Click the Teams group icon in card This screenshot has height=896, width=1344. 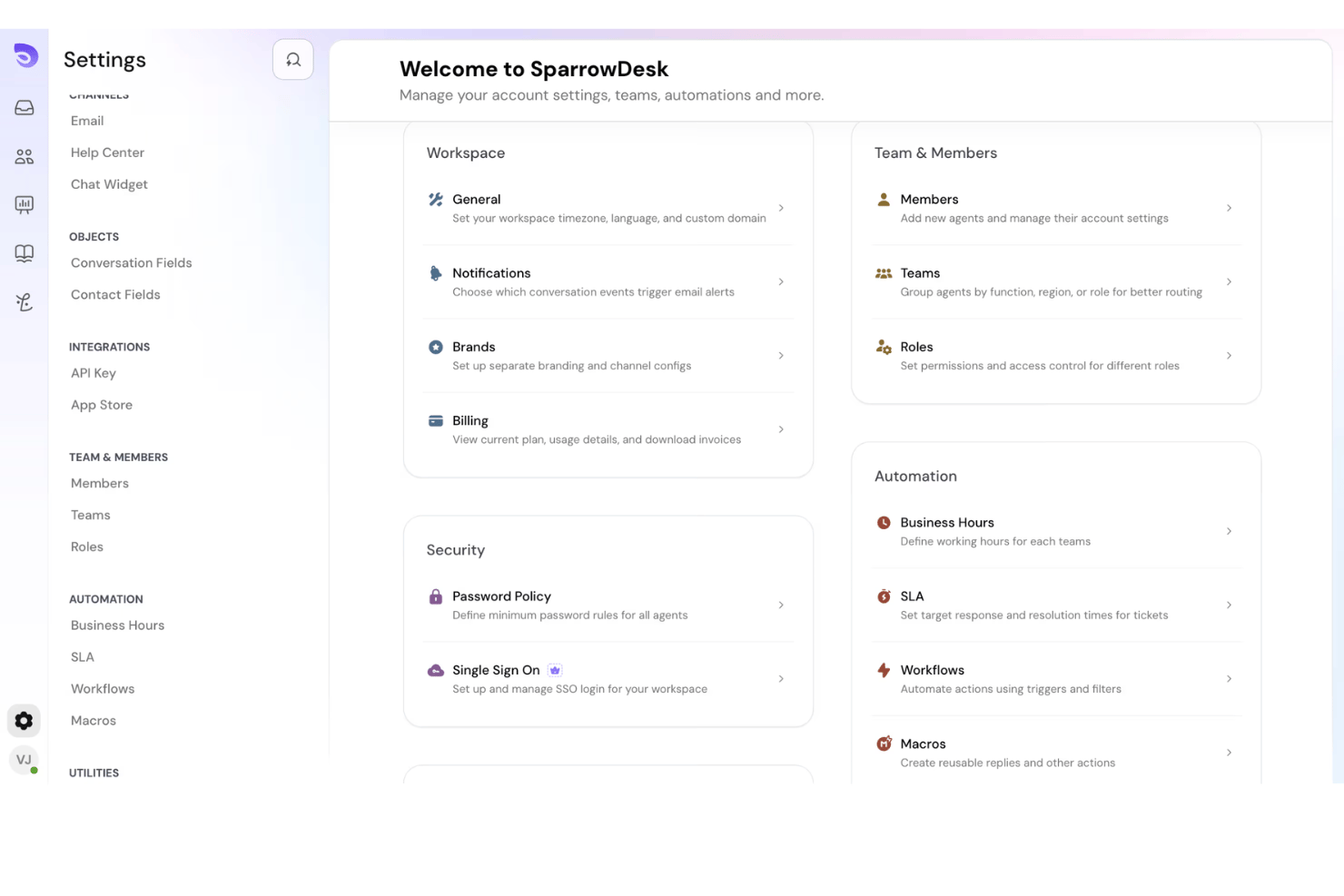pyautogui.click(x=884, y=273)
